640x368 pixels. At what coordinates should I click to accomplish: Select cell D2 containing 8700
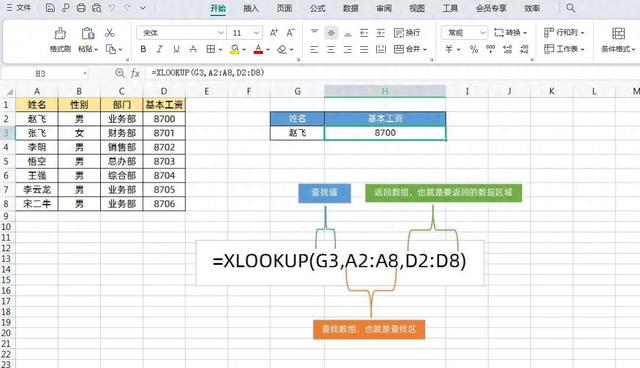(164, 119)
